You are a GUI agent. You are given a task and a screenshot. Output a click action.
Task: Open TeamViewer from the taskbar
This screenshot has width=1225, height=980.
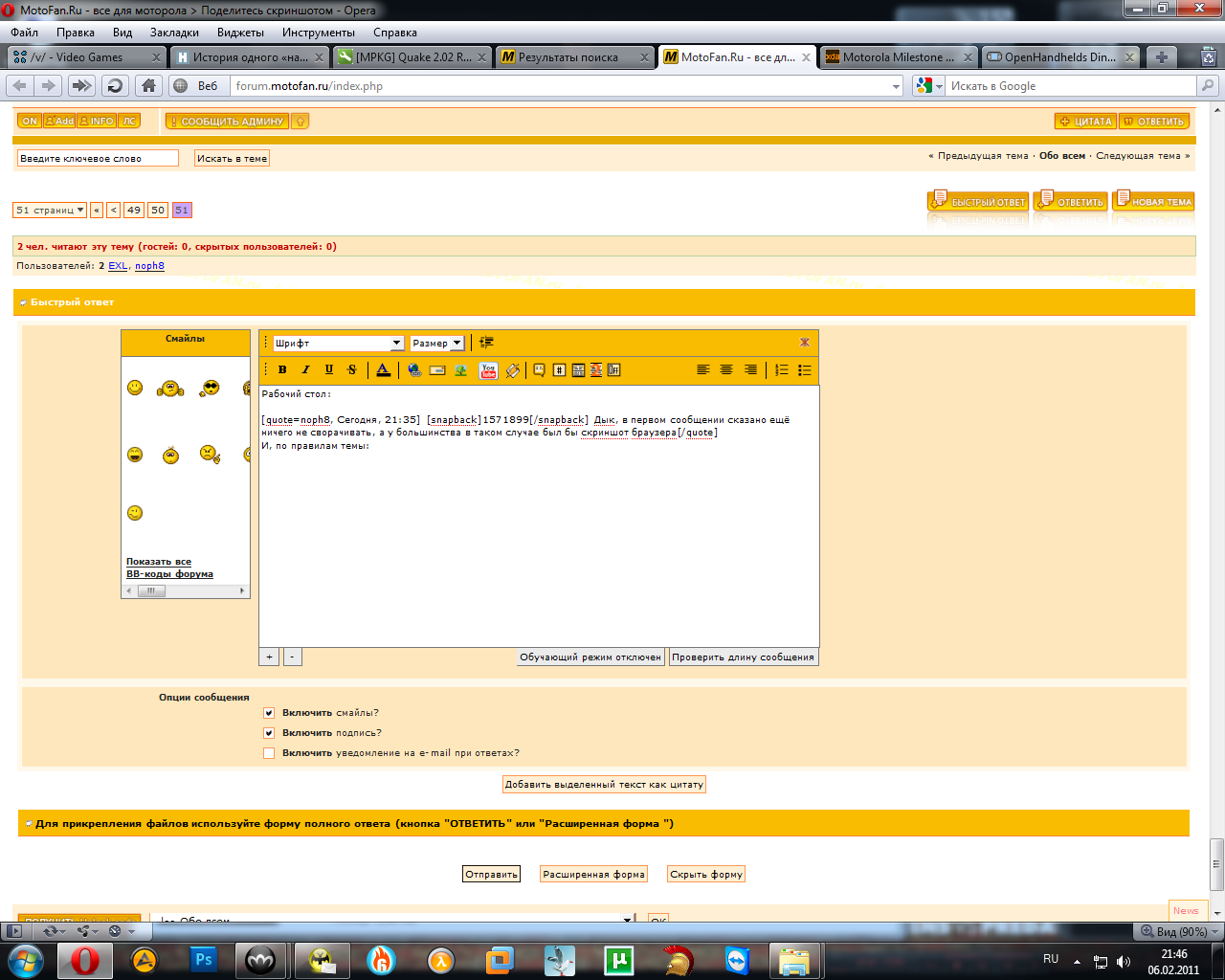pyautogui.click(x=737, y=959)
